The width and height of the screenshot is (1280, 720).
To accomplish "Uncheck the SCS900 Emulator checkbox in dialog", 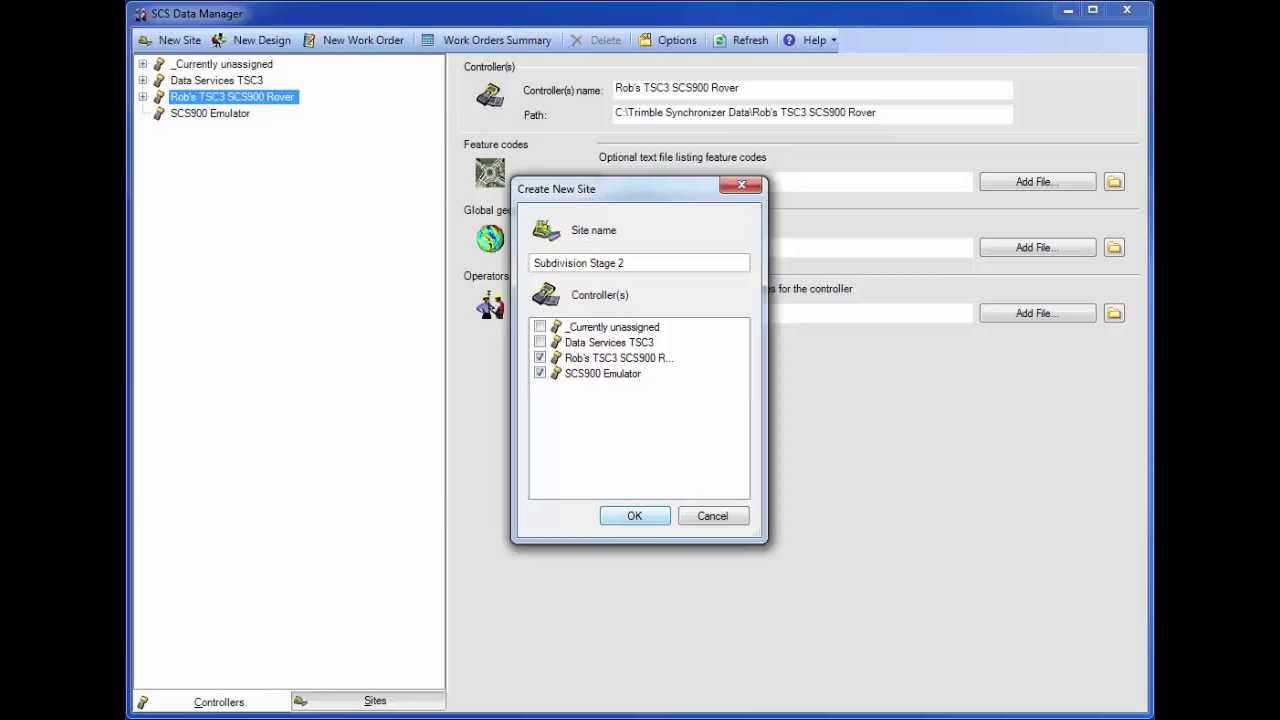I will tap(540, 373).
